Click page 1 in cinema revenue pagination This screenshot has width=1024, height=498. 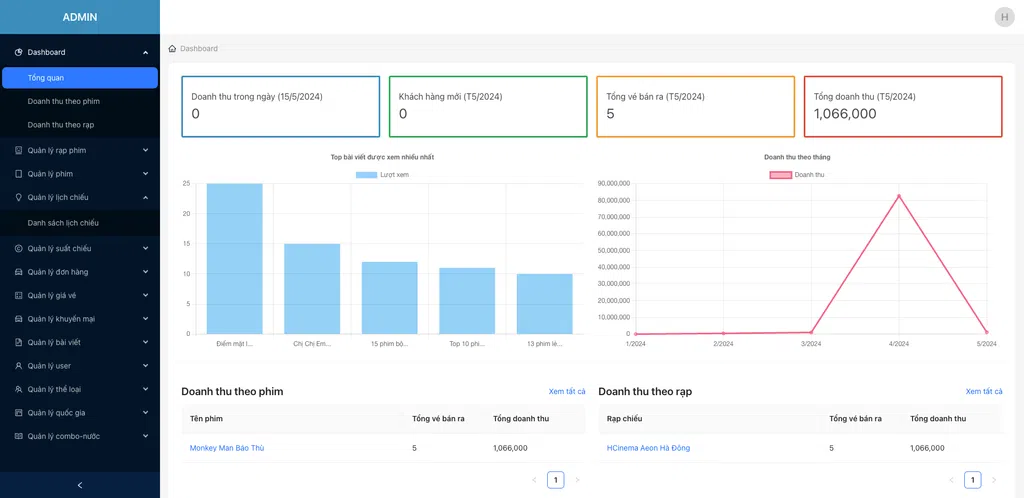pyautogui.click(x=972, y=480)
